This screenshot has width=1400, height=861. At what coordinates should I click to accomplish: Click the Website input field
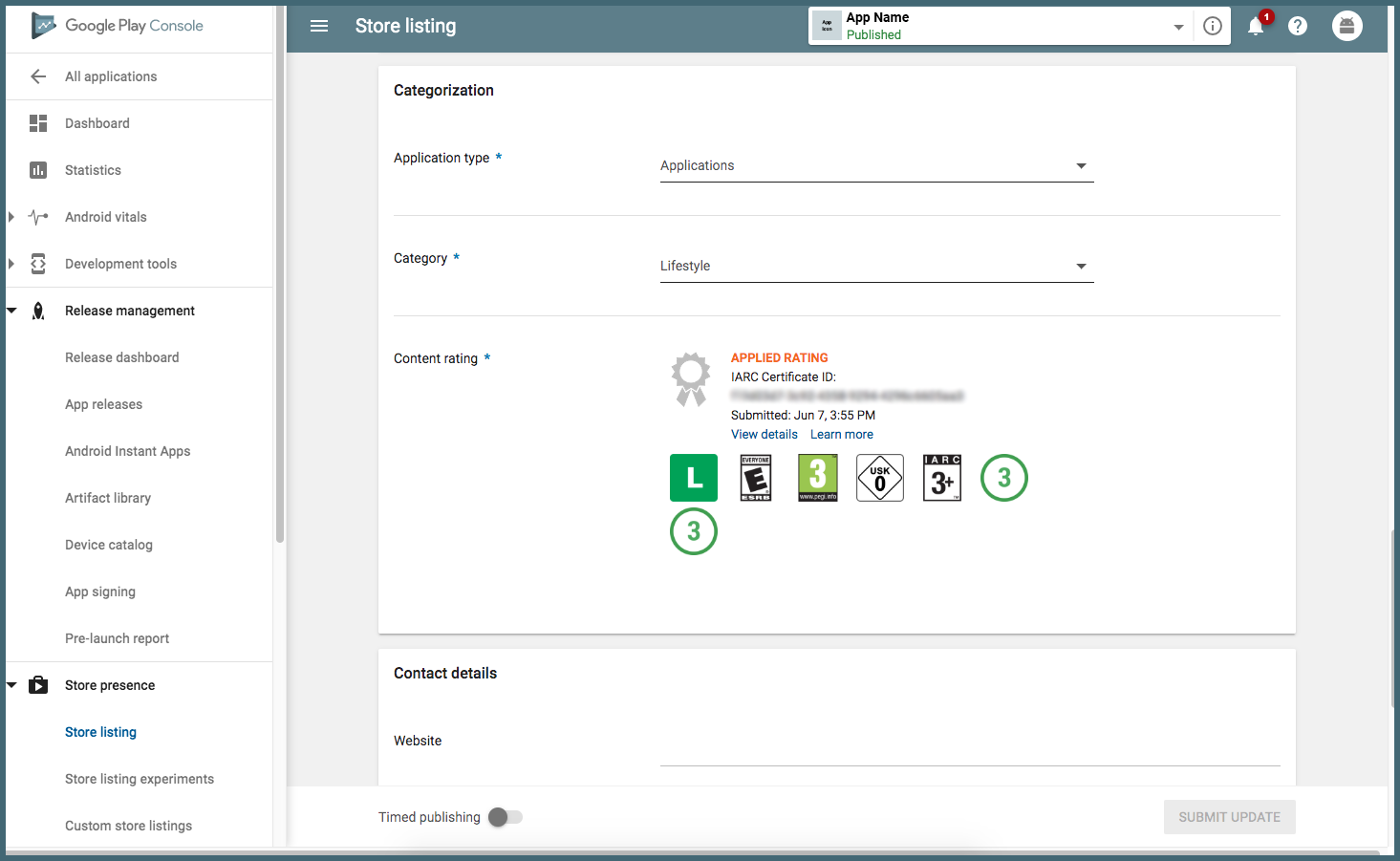969,748
